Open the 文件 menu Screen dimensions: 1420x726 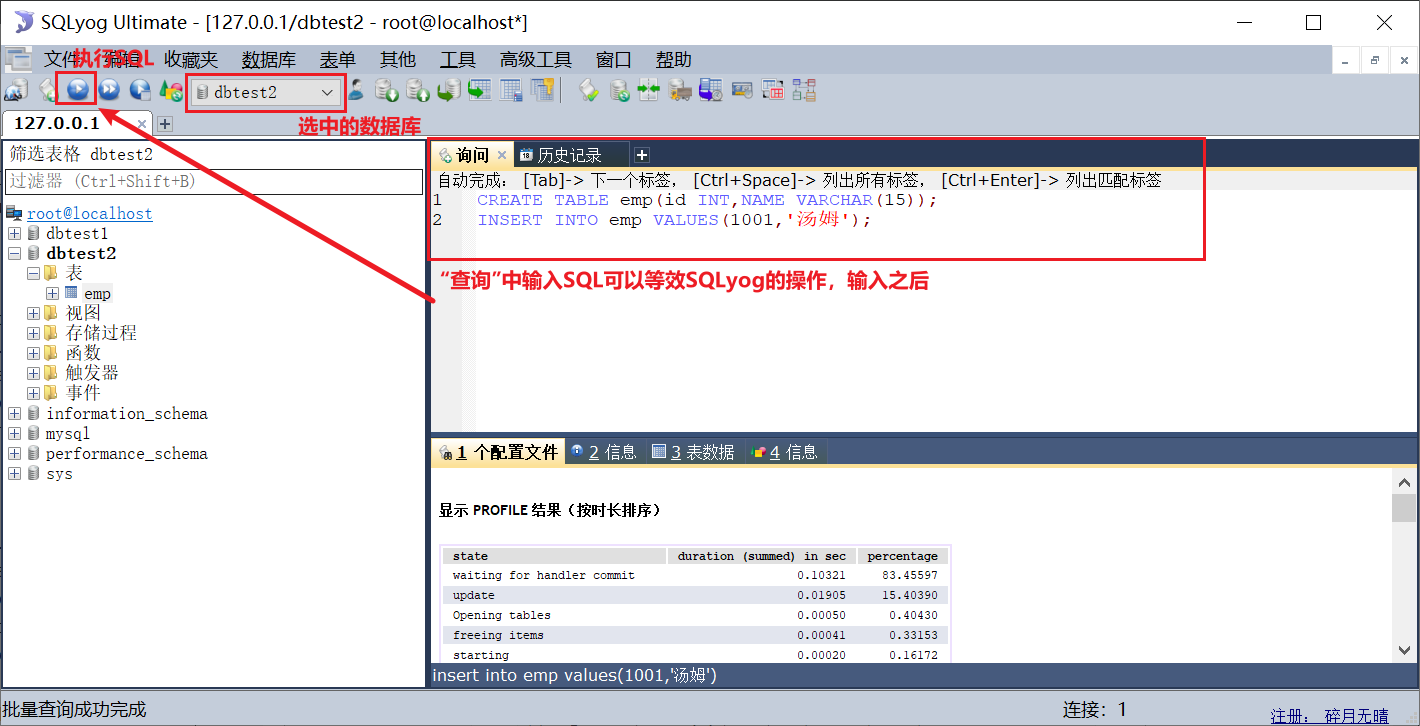pyautogui.click(x=62, y=60)
